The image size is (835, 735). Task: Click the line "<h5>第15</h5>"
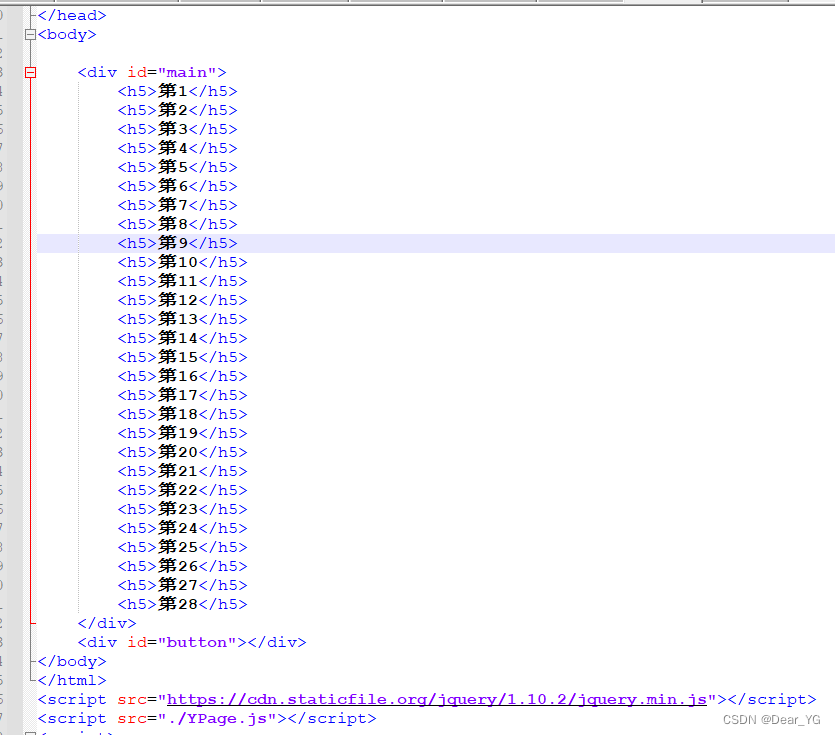point(183,357)
